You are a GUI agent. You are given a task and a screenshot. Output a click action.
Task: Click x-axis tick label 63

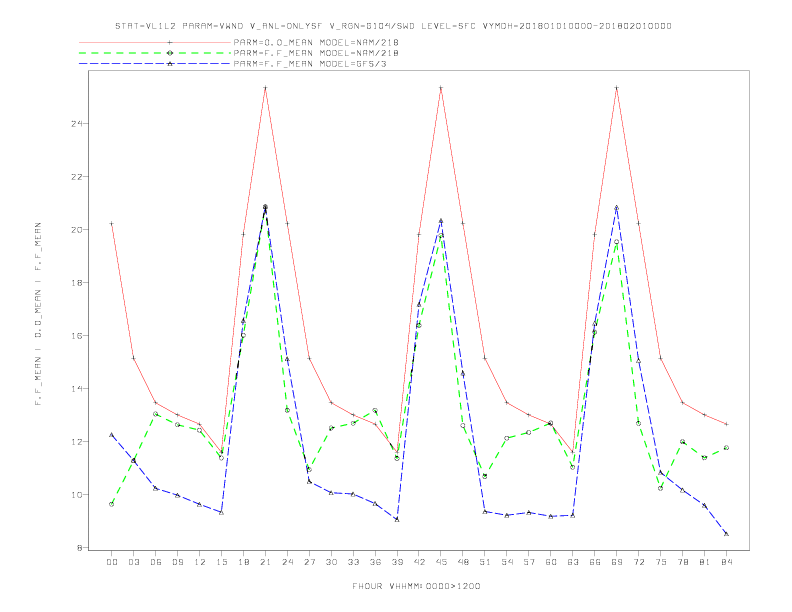click(x=573, y=562)
